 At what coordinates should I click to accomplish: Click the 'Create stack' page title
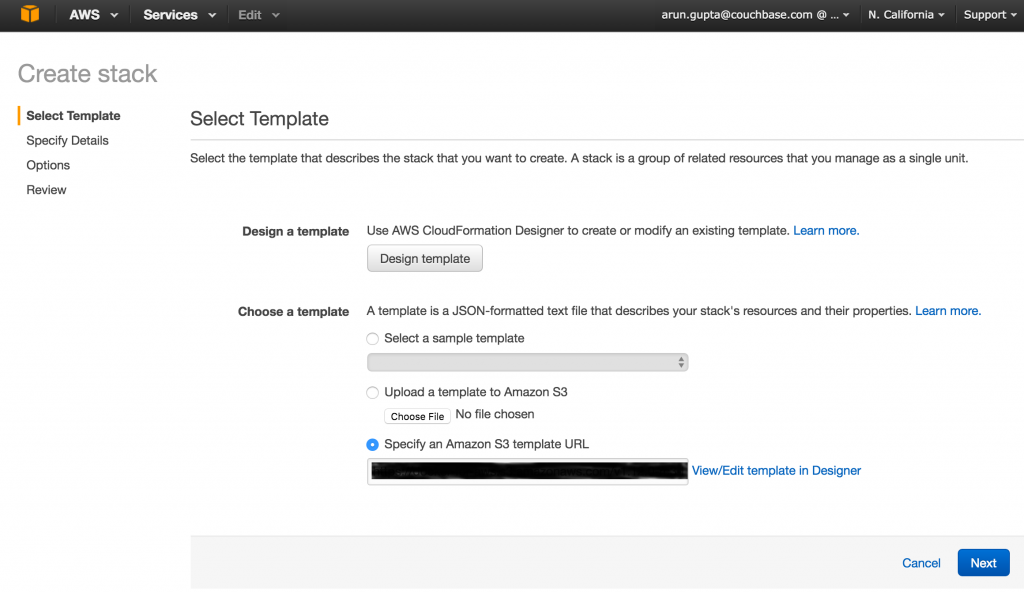[x=88, y=74]
